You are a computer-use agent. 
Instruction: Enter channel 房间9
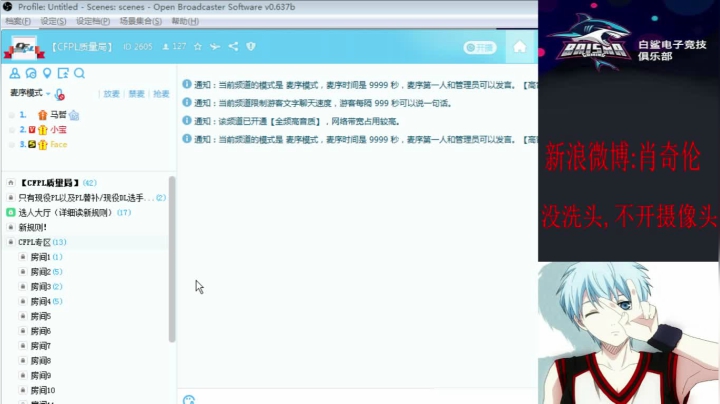pos(40,376)
